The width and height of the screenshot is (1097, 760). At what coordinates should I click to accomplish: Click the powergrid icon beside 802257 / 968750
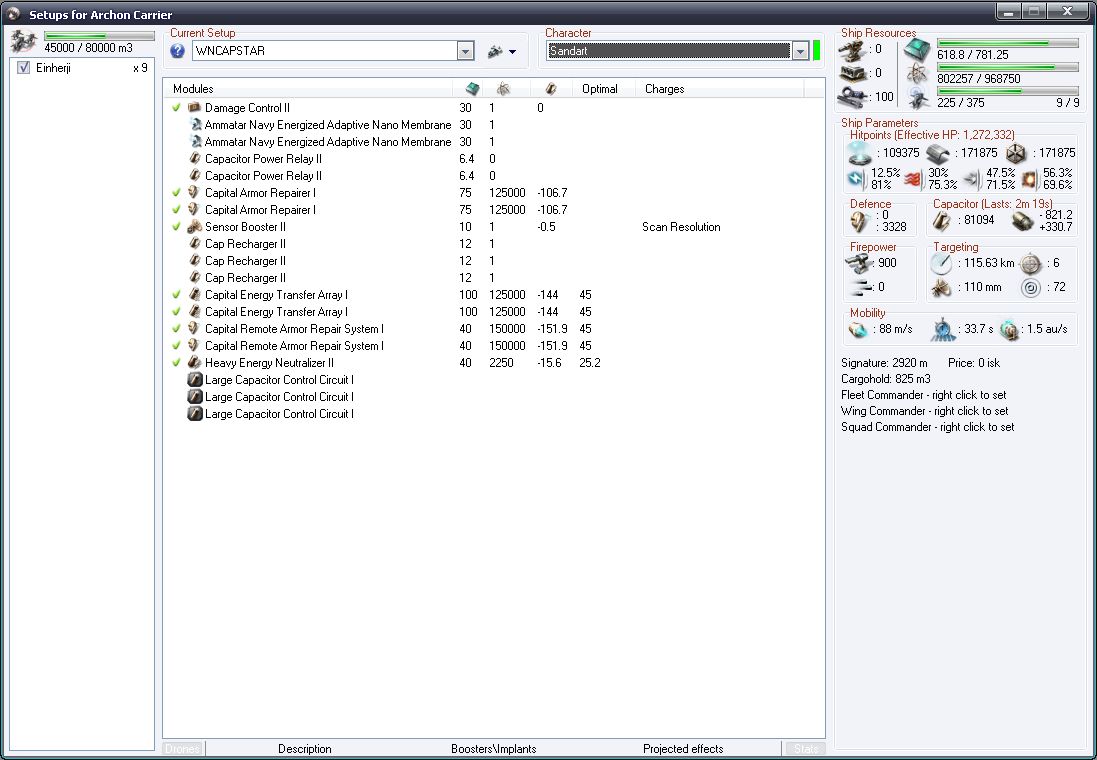tap(917, 73)
